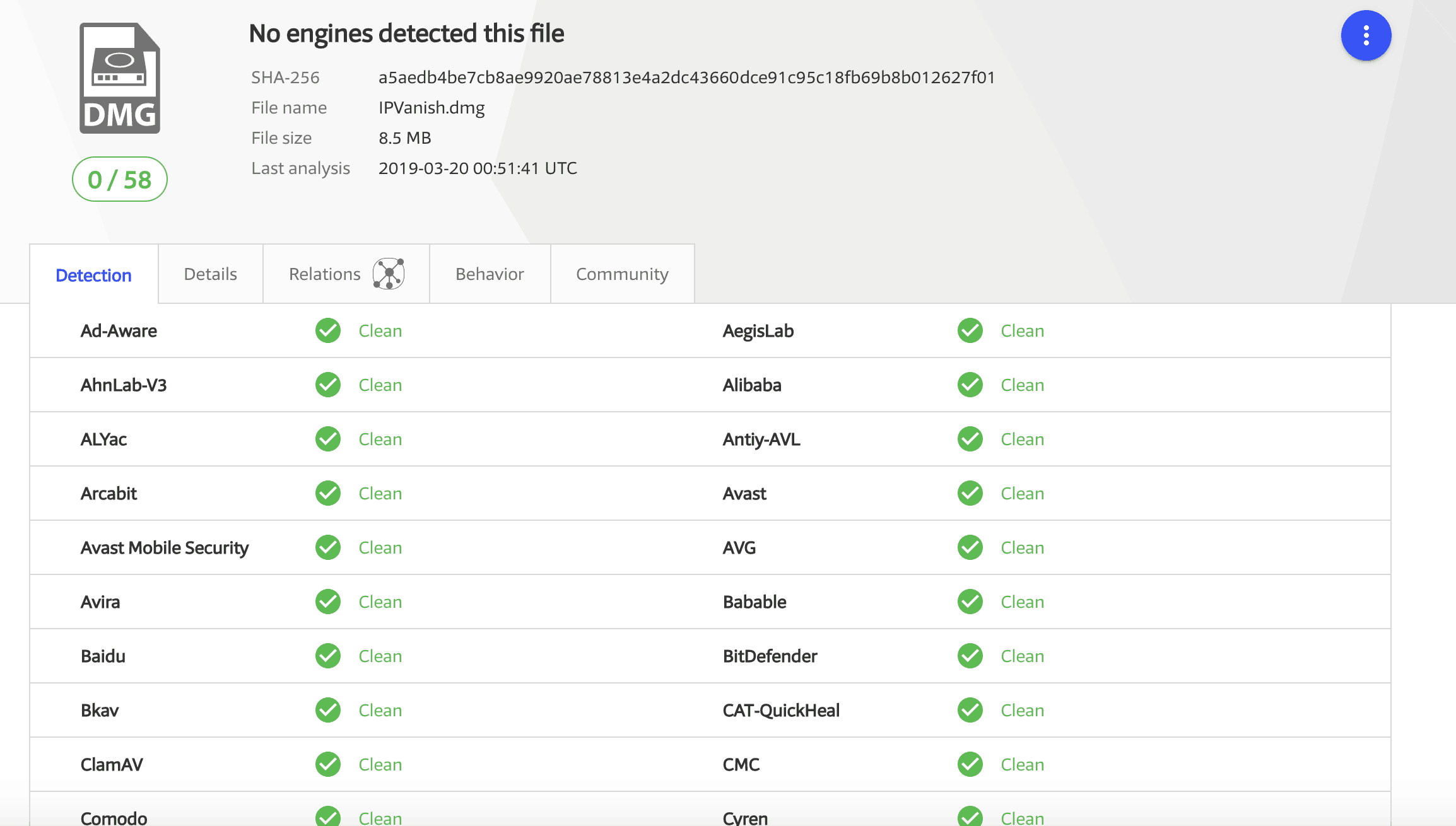Click the green checkmark for AegisLab

[970, 330]
